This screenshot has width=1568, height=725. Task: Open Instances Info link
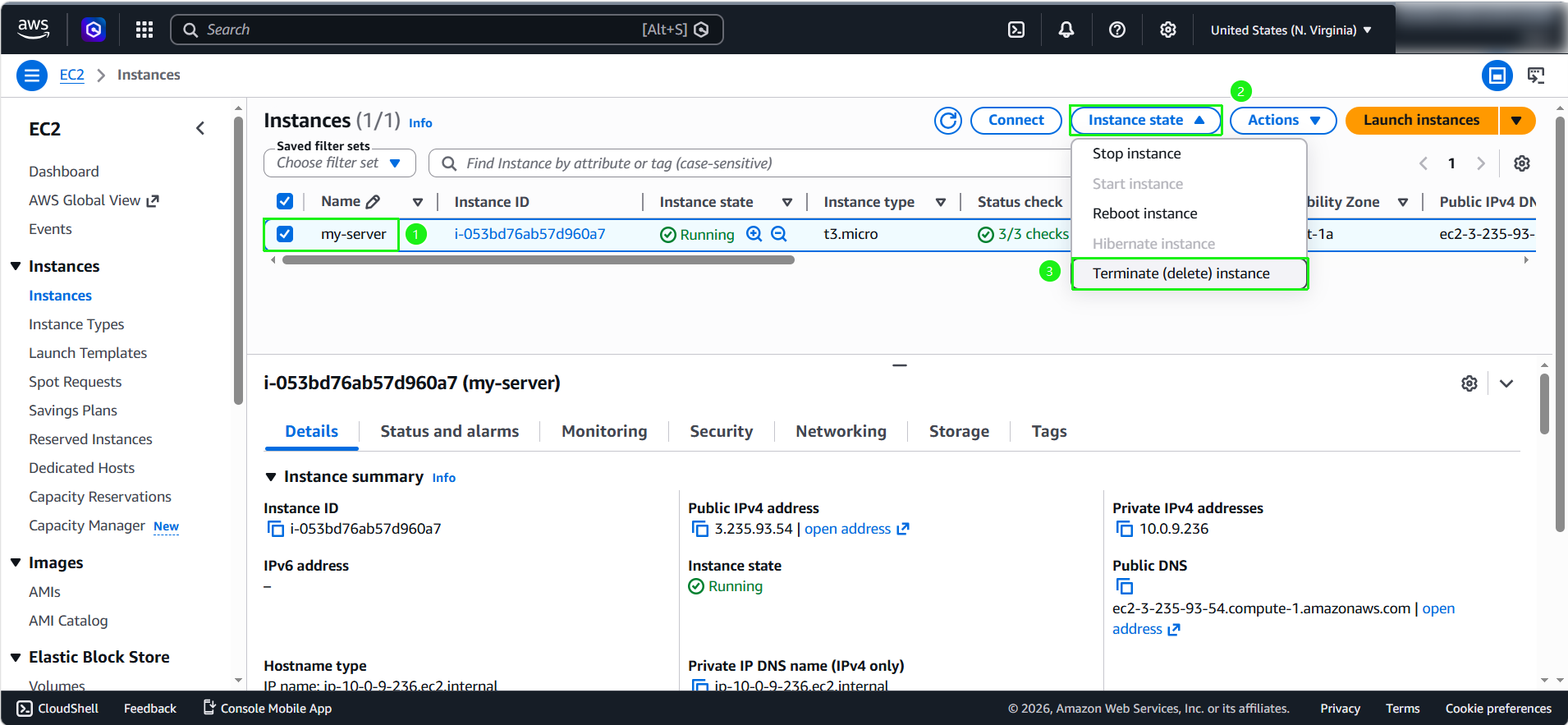click(420, 123)
